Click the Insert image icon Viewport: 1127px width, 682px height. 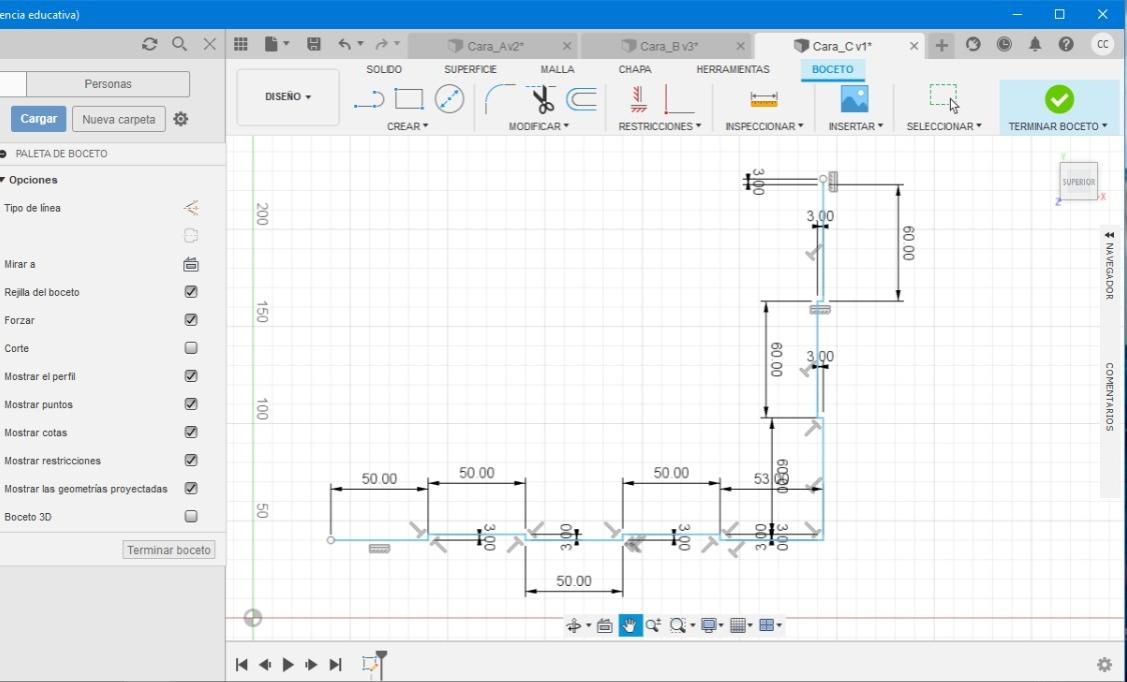[854, 98]
